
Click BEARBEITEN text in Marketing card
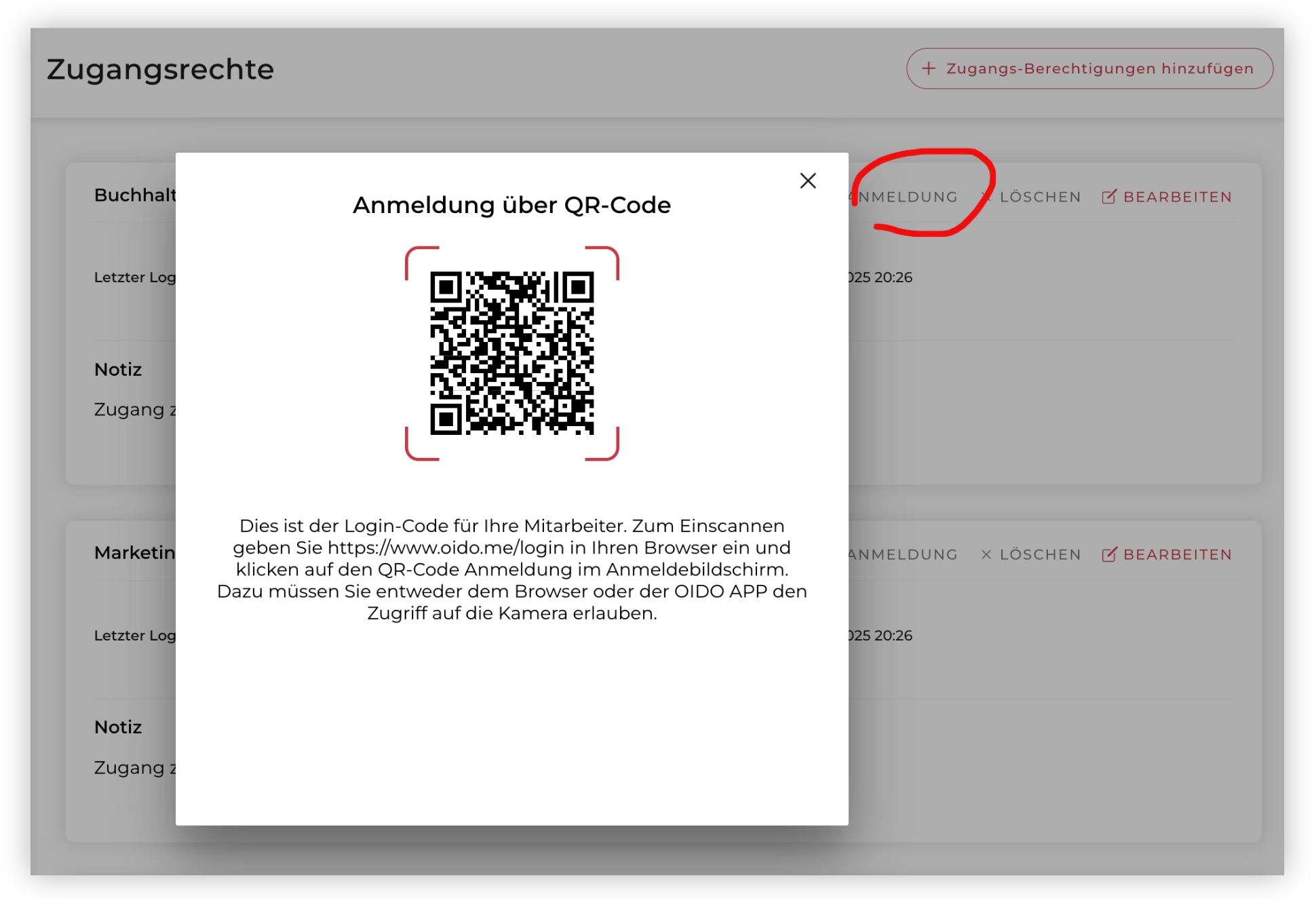[1177, 554]
